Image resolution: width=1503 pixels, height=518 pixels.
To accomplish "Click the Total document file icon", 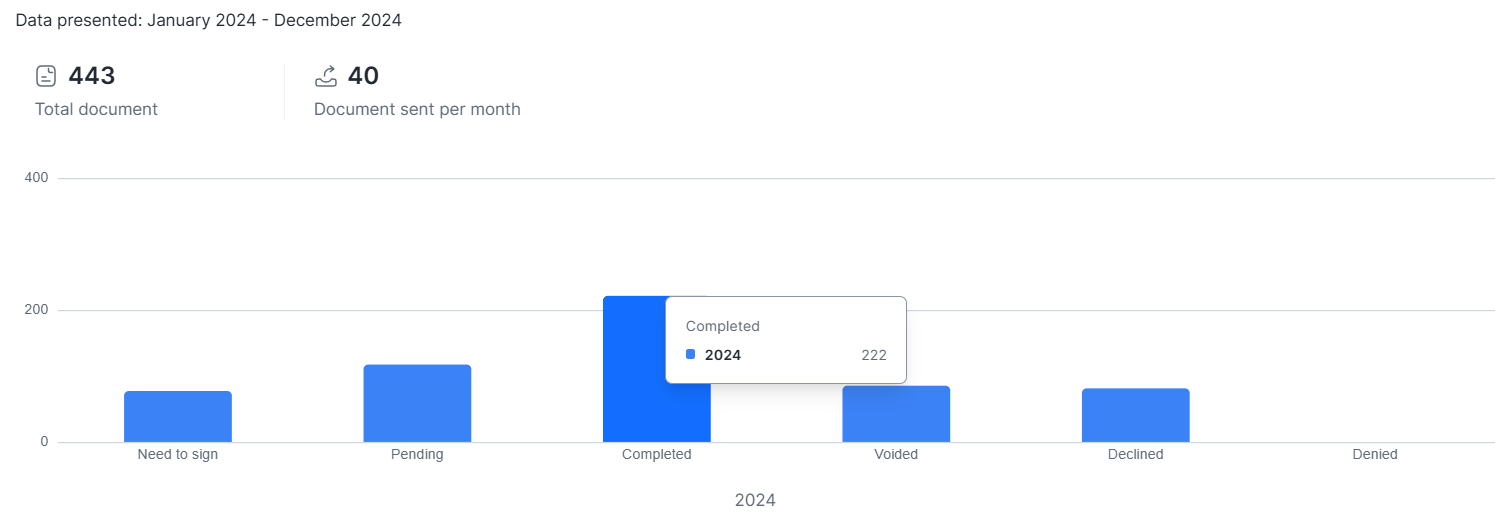I will tap(46, 76).
